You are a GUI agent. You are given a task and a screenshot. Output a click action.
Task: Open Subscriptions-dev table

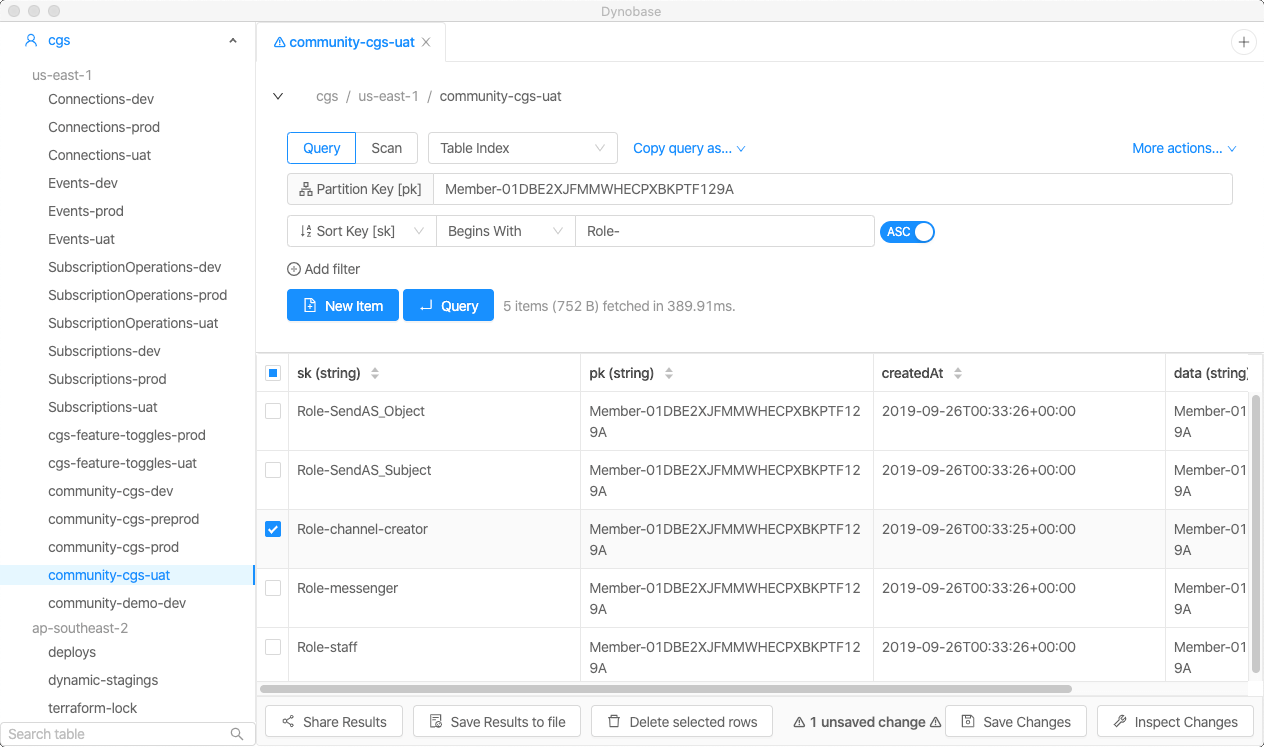104,351
